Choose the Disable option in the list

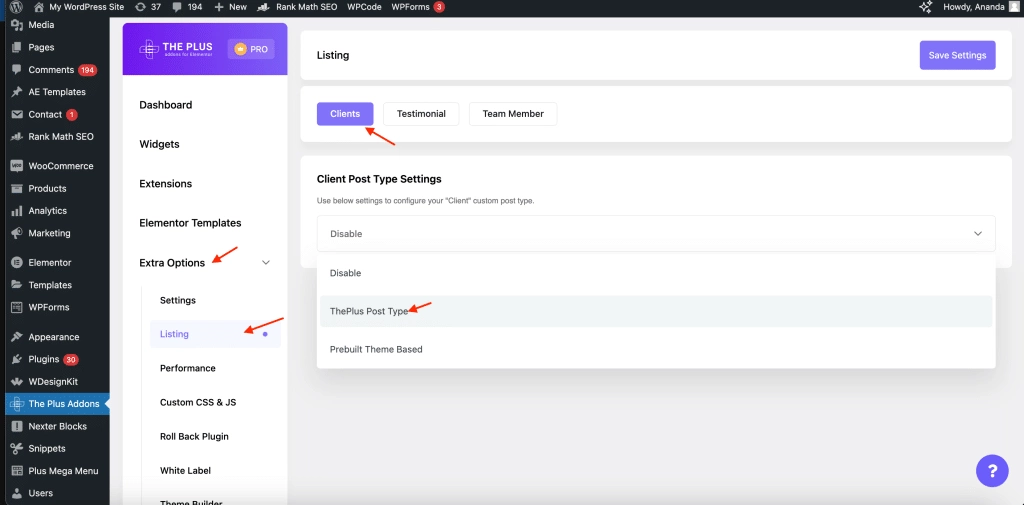pyautogui.click(x=656, y=273)
